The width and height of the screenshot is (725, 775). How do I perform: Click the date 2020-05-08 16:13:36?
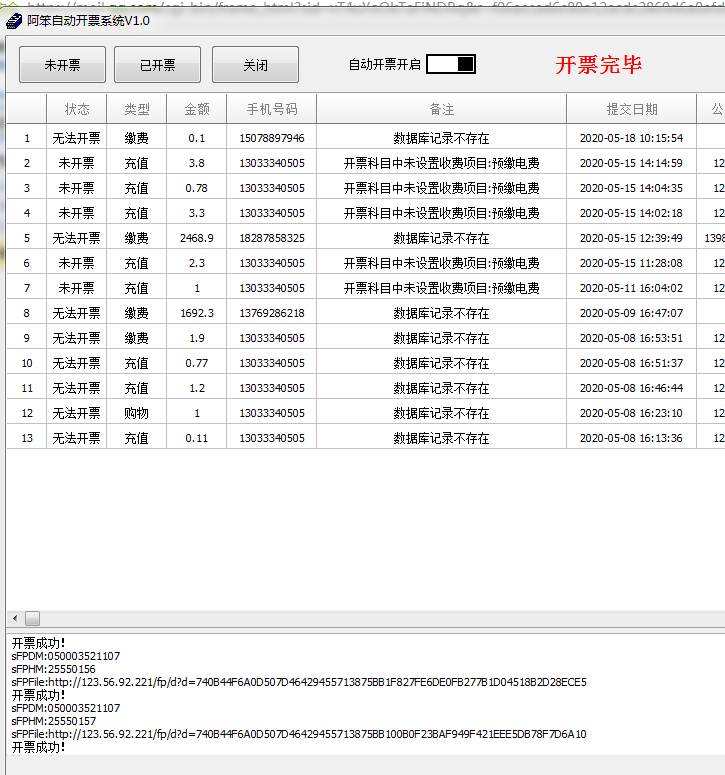631,438
